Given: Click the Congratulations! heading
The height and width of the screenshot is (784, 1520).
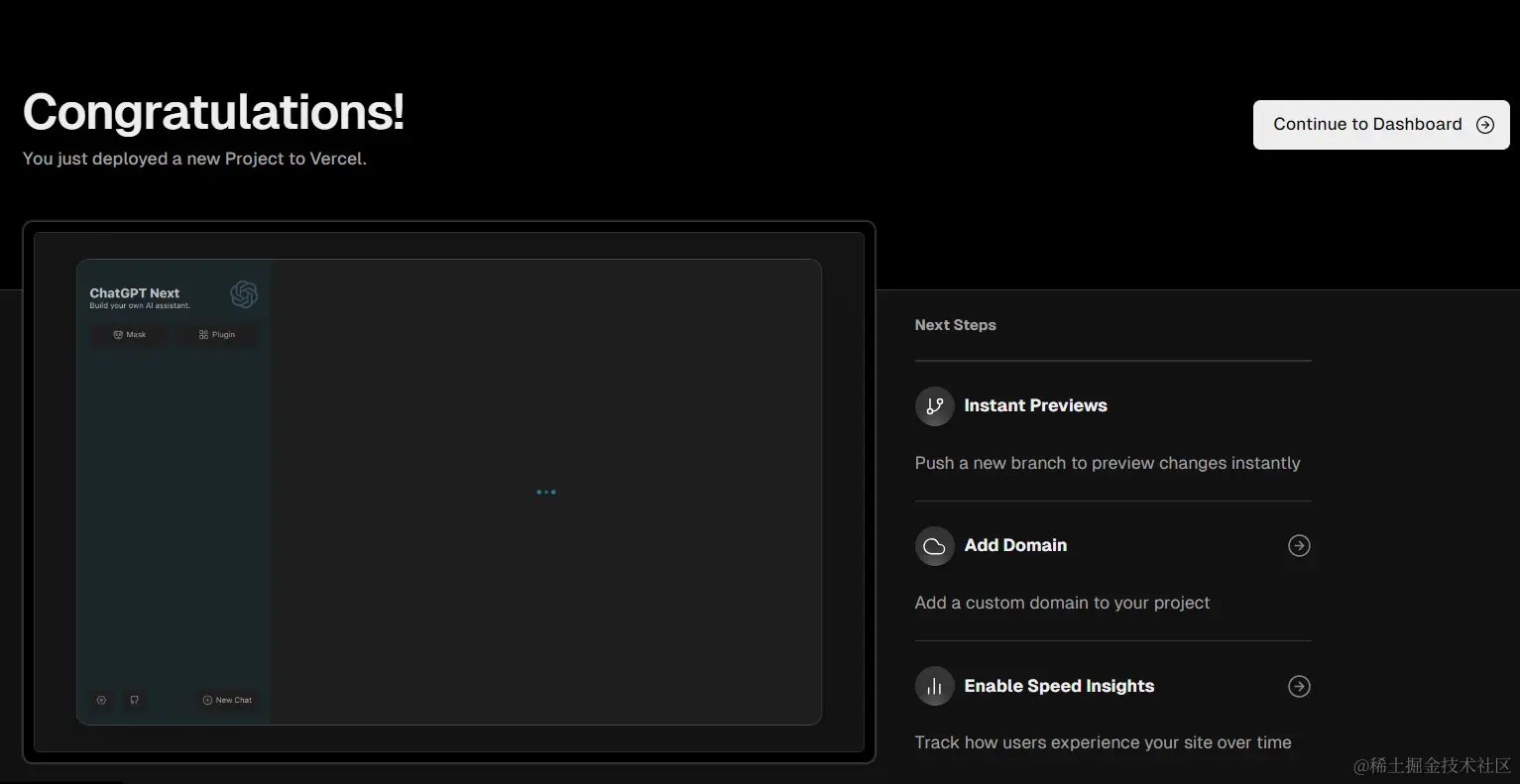Looking at the screenshot, I should [213, 112].
